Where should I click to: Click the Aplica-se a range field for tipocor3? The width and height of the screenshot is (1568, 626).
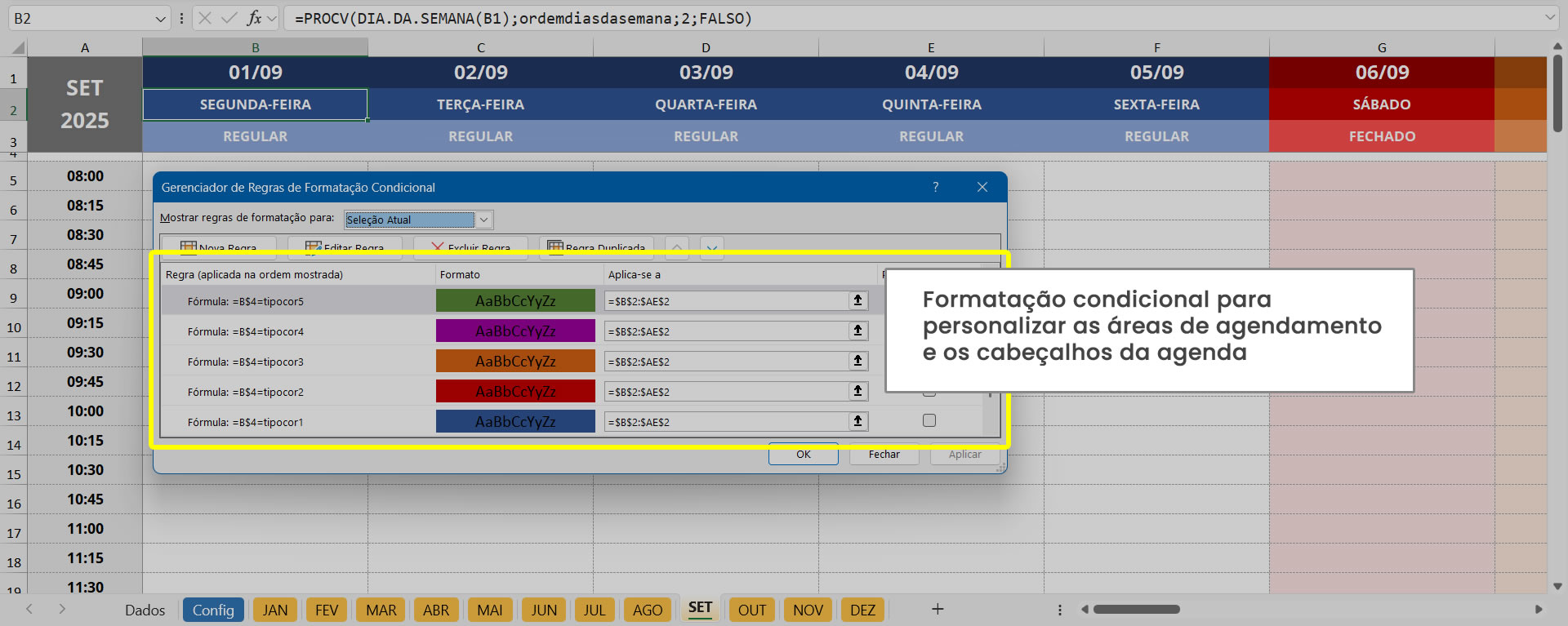(x=726, y=362)
